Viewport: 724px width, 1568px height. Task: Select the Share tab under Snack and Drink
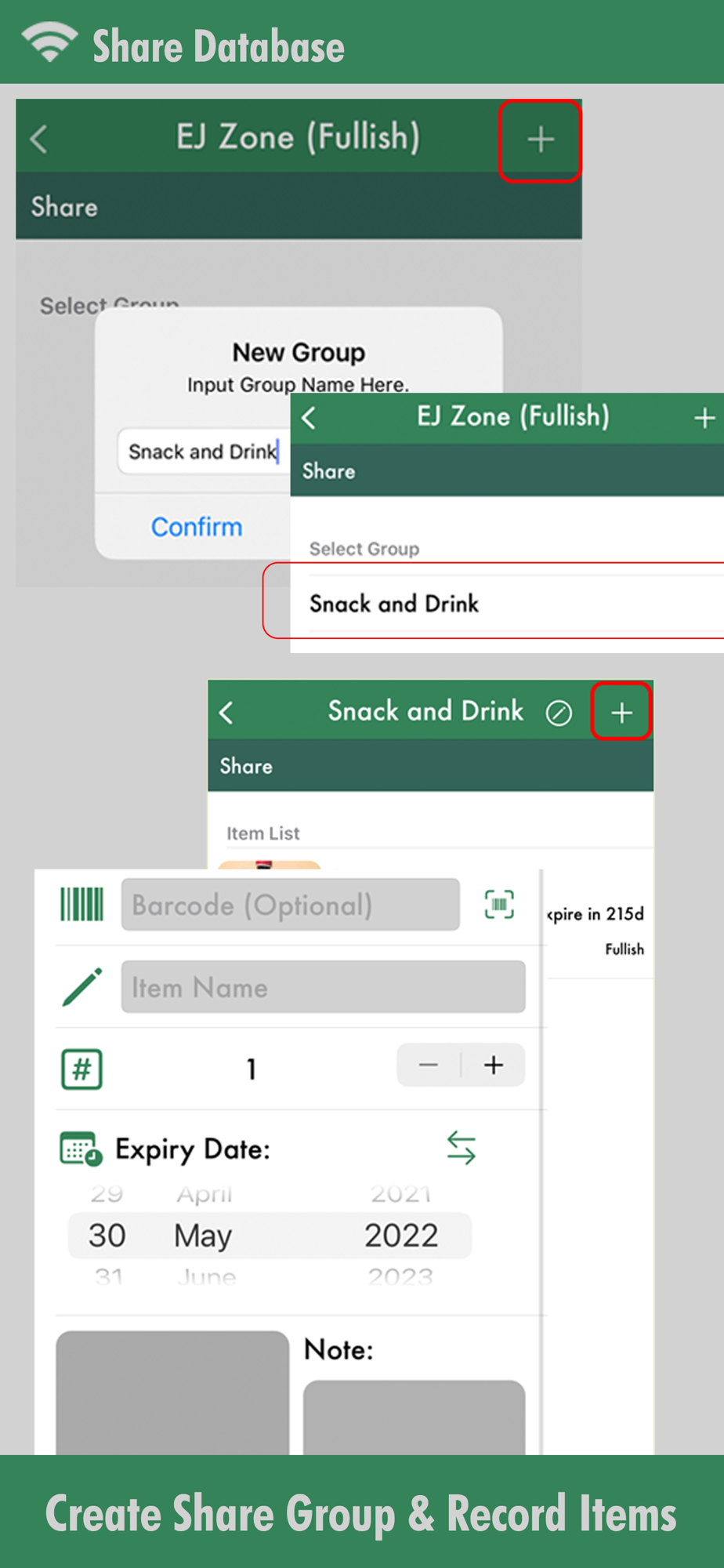(x=246, y=766)
